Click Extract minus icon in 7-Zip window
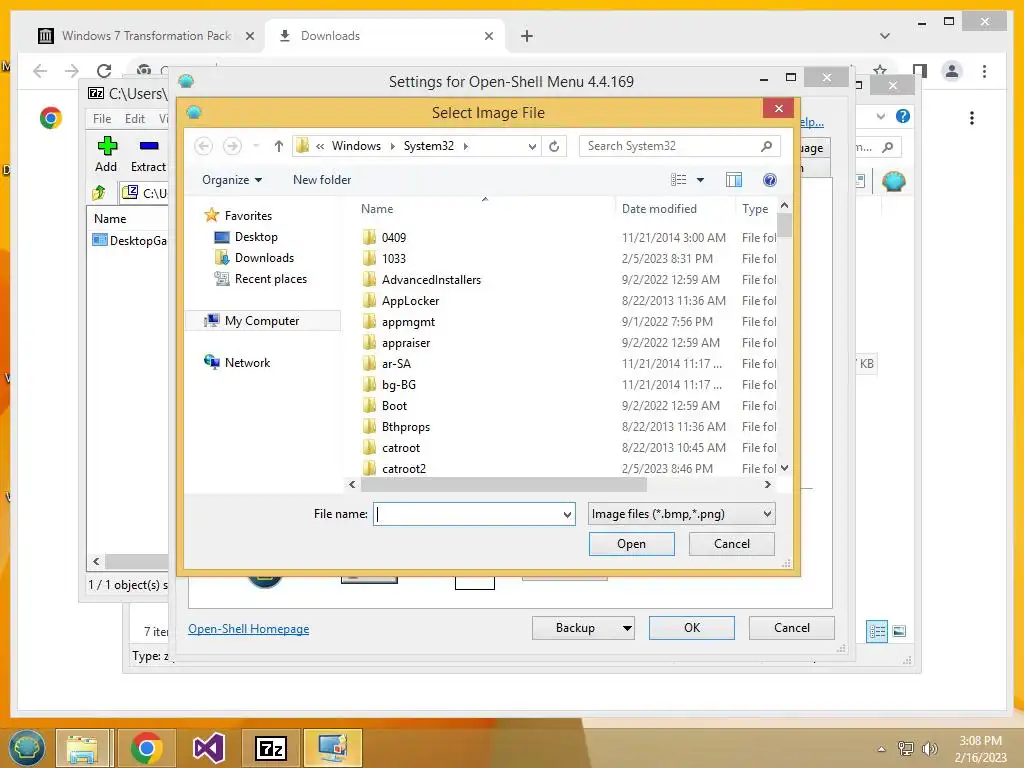The height and width of the screenshot is (768, 1024). [x=149, y=146]
